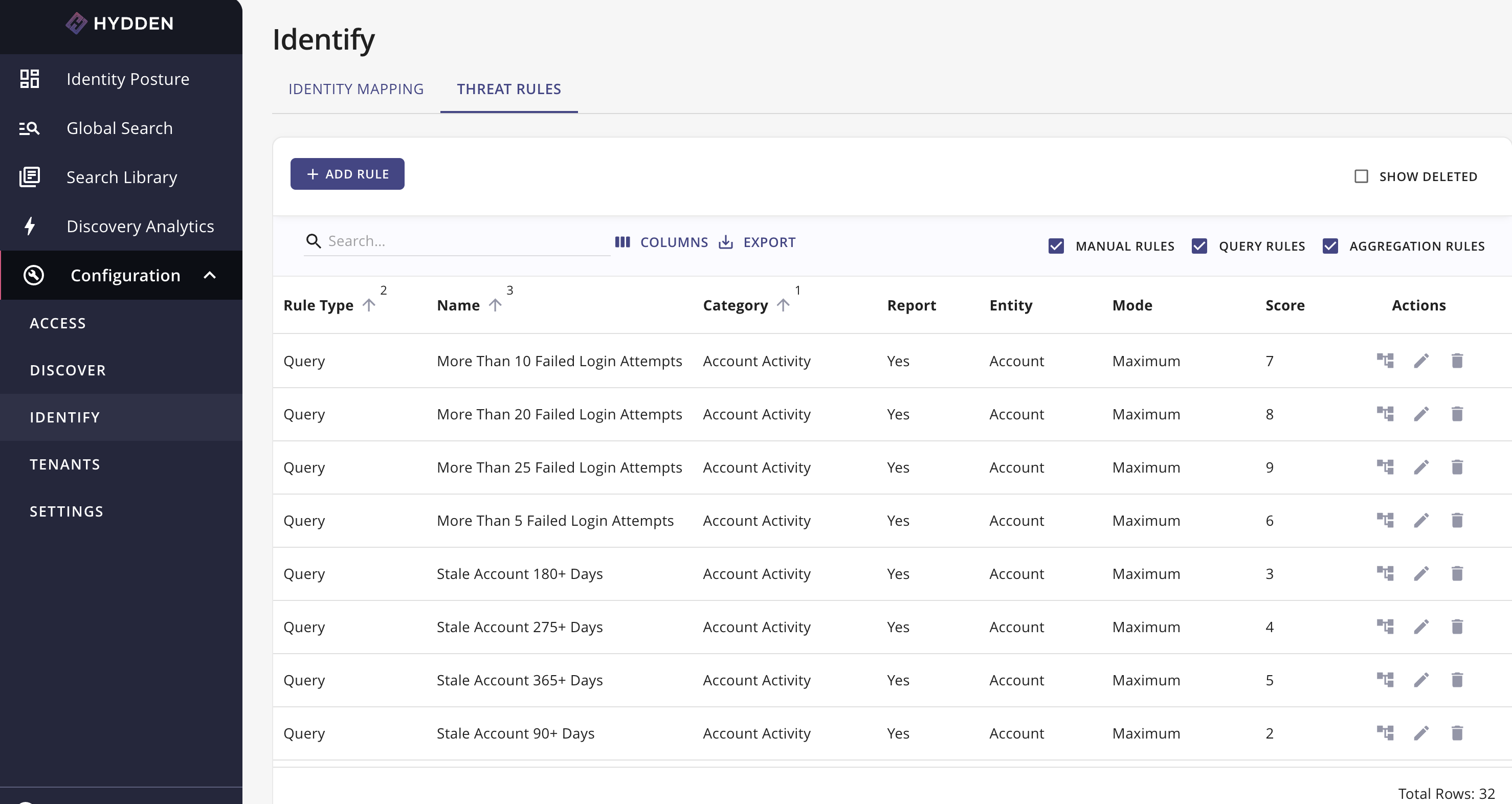1512x804 pixels.
Task: Select the More Than 25 Failed Login Attempts name
Action: [x=560, y=467]
